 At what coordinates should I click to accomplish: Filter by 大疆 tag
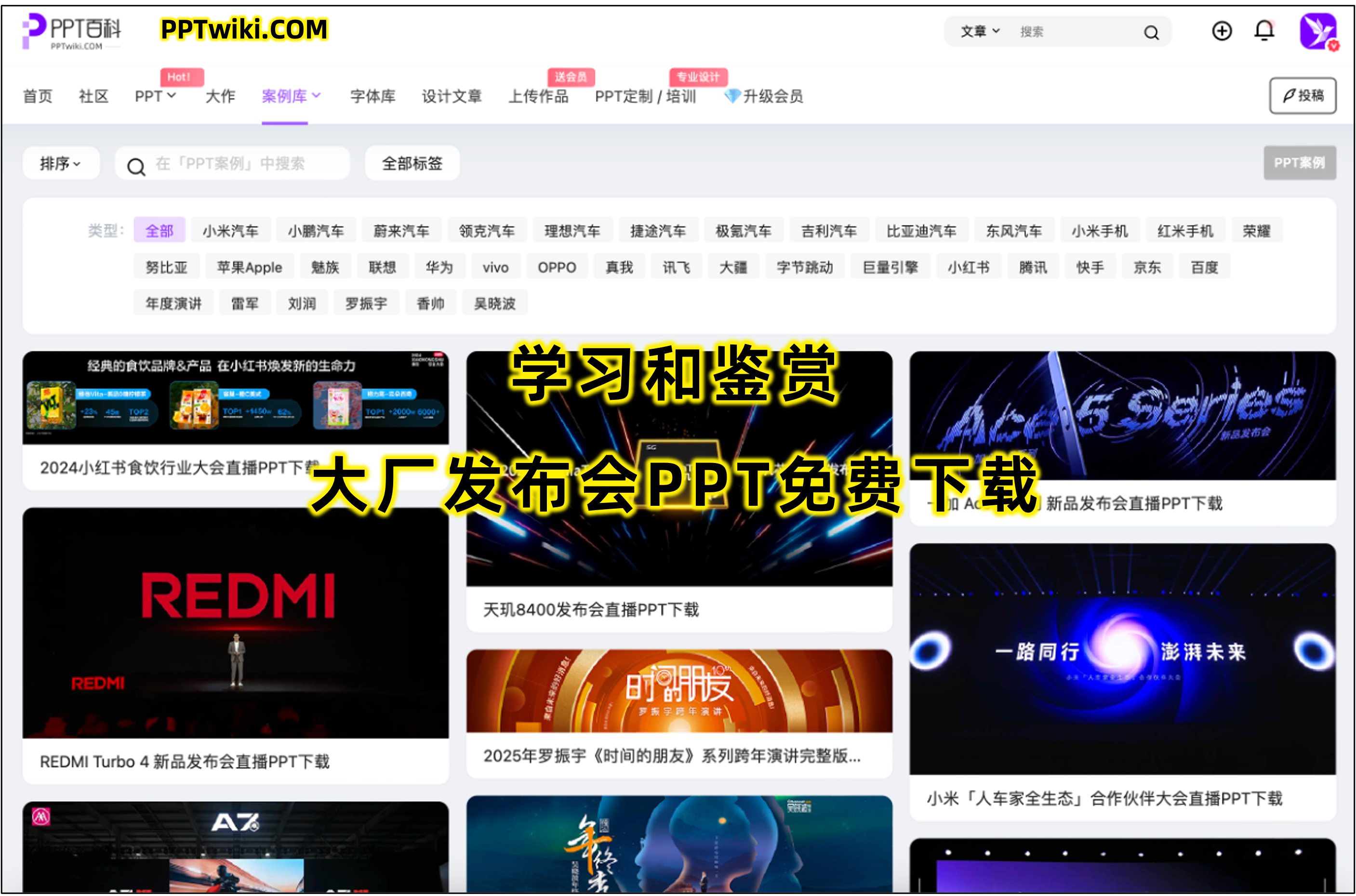pyautogui.click(x=733, y=267)
